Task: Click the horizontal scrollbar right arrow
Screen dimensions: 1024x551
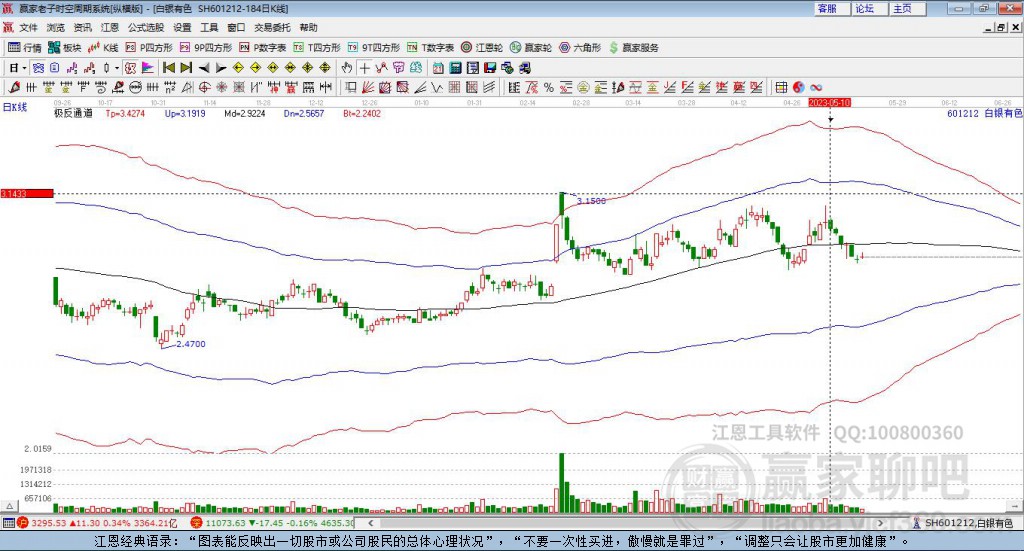Action: (x=880, y=523)
